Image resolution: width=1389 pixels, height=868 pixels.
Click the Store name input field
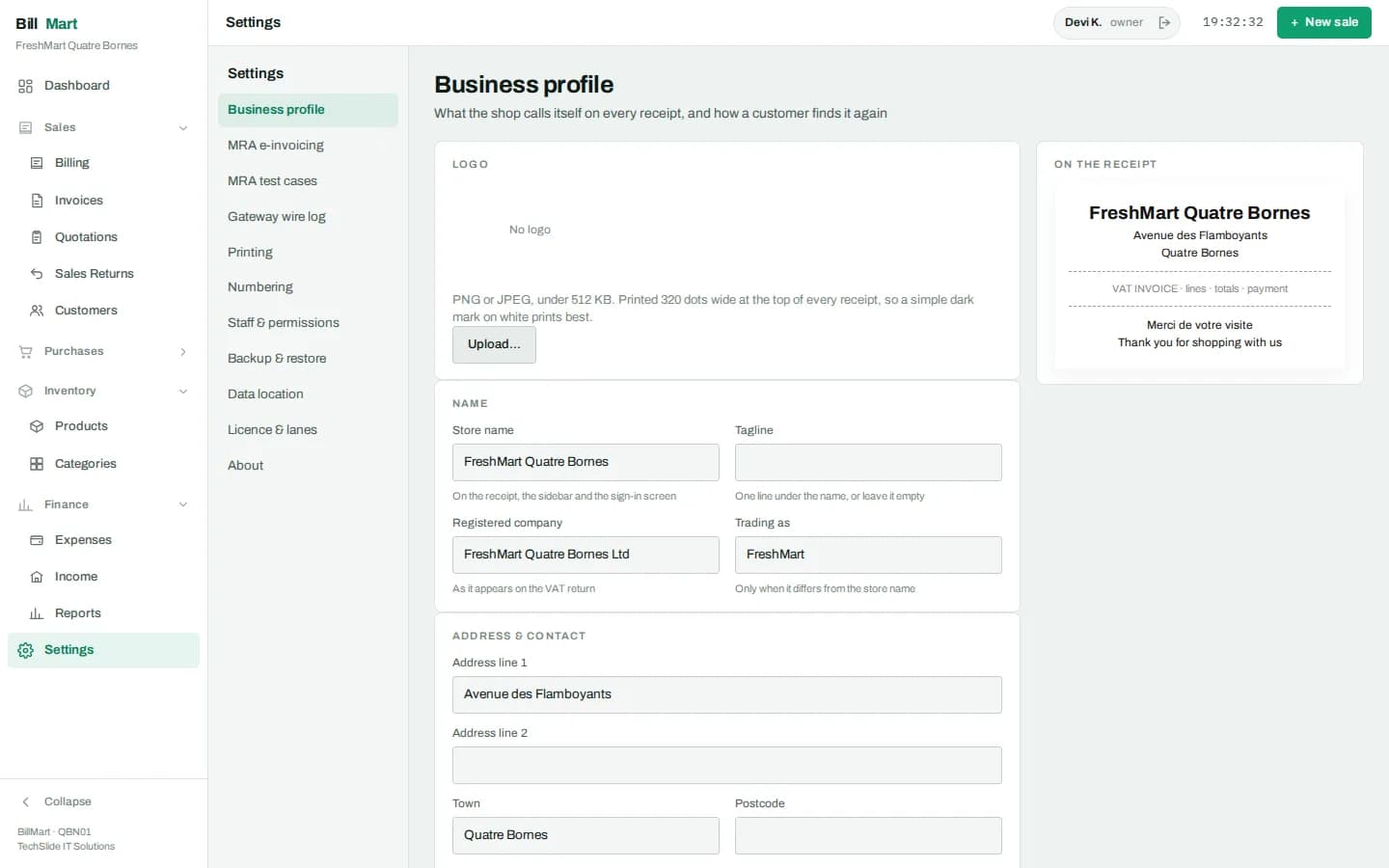click(x=586, y=462)
